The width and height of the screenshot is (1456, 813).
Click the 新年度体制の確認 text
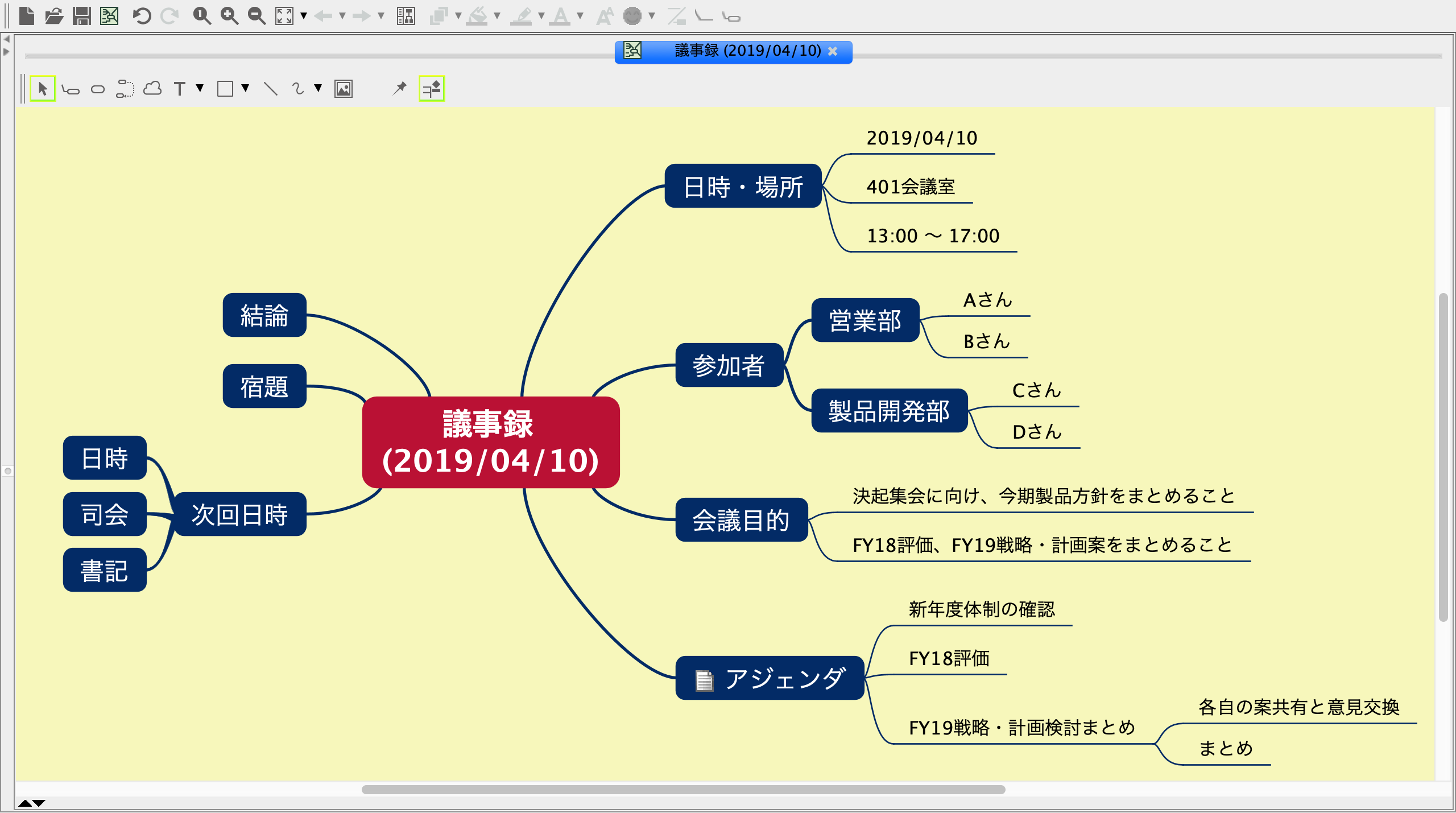point(982,609)
